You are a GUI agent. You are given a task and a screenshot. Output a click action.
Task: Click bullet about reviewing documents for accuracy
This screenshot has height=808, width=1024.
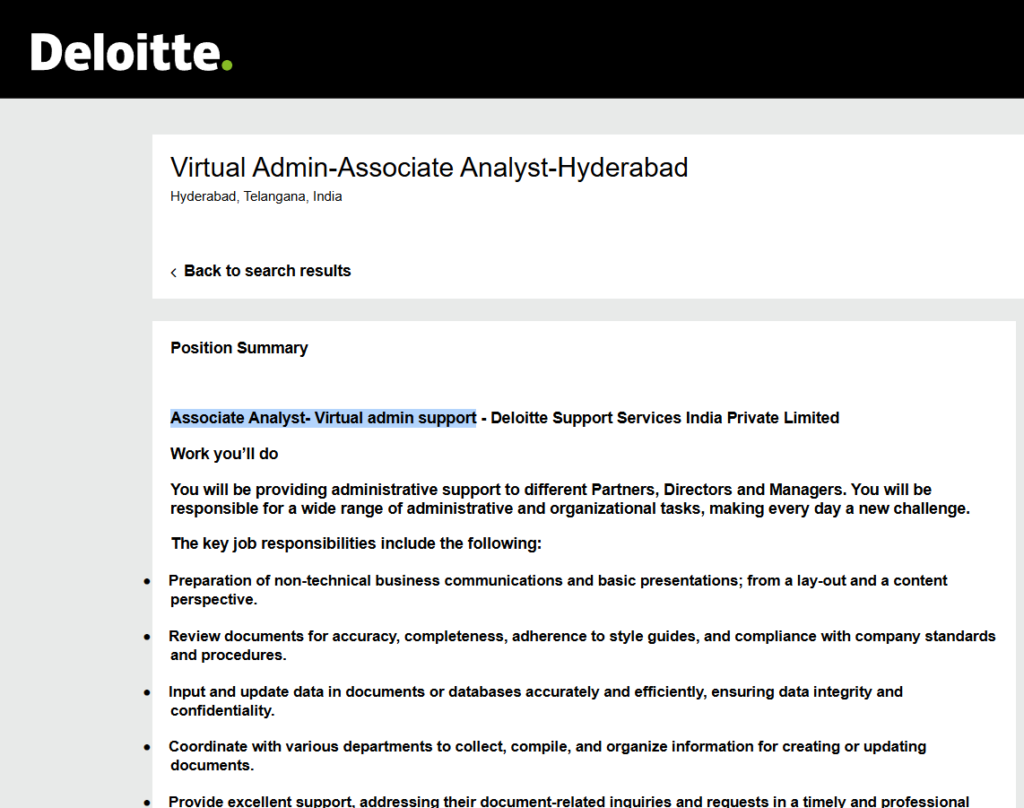tap(582, 645)
